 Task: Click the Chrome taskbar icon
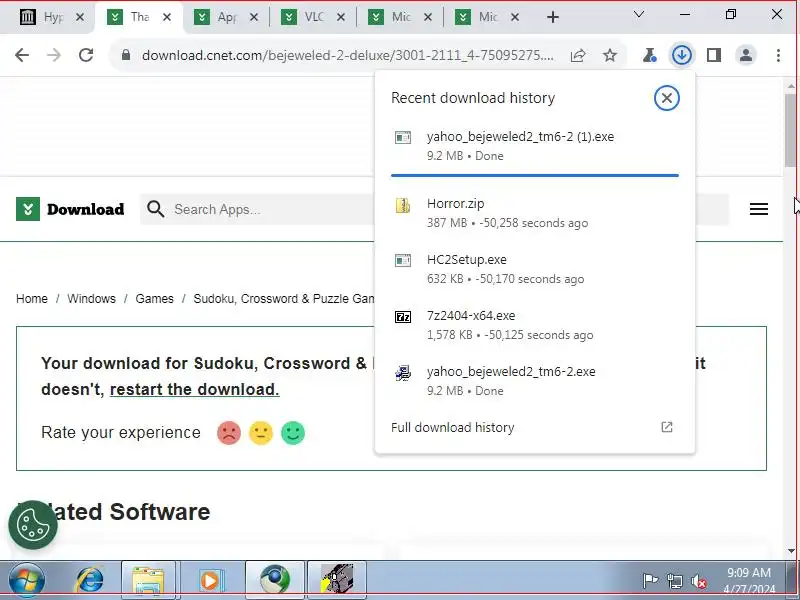274,580
